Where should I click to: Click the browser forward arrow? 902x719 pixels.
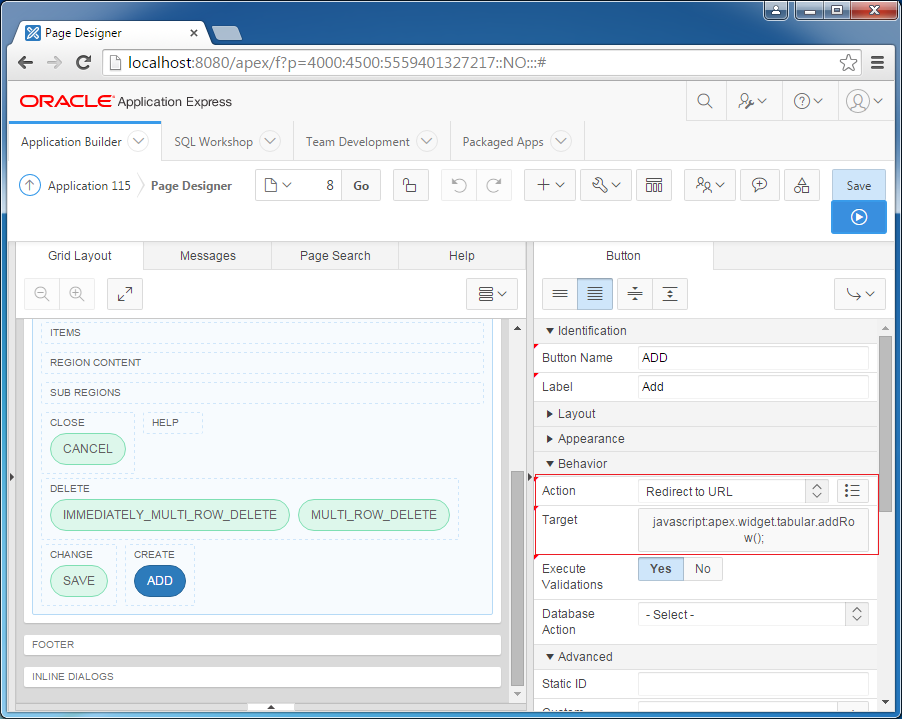point(54,62)
